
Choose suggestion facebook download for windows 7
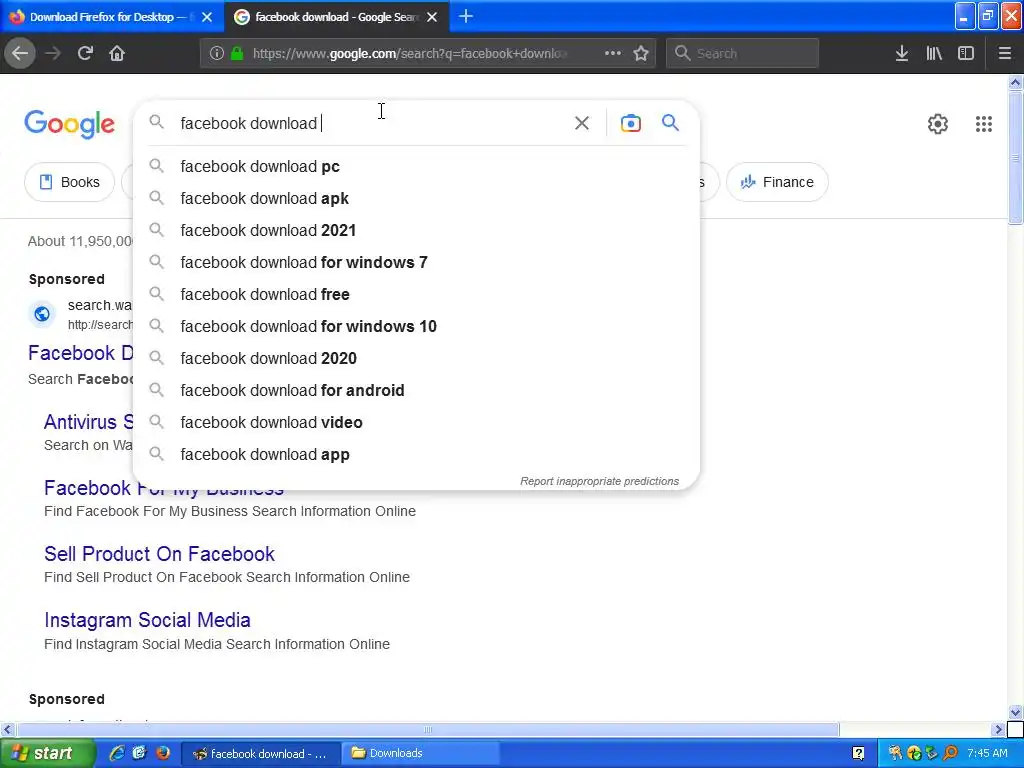[x=416, y=263]
